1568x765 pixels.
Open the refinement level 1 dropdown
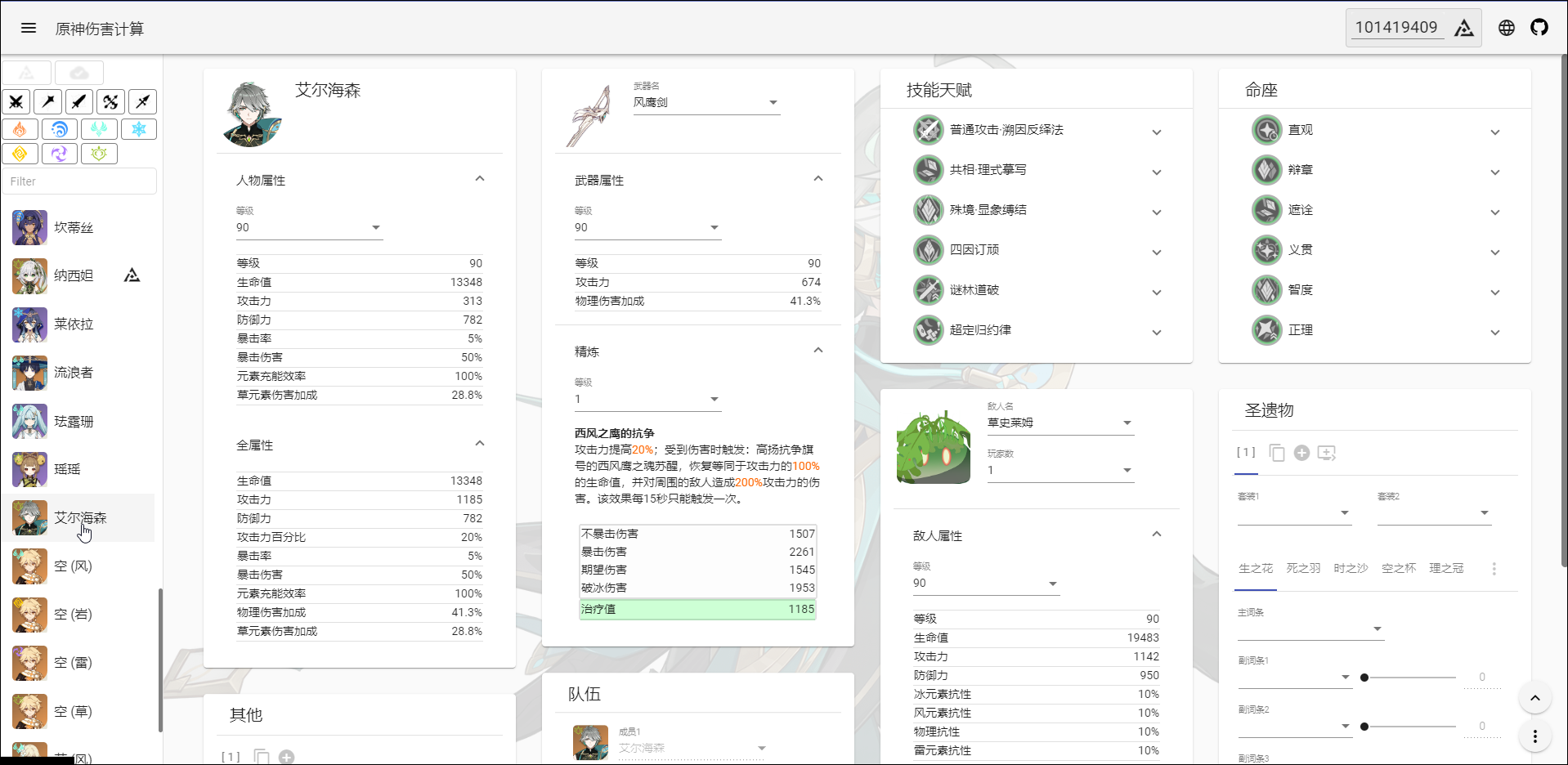click(647, 400)
